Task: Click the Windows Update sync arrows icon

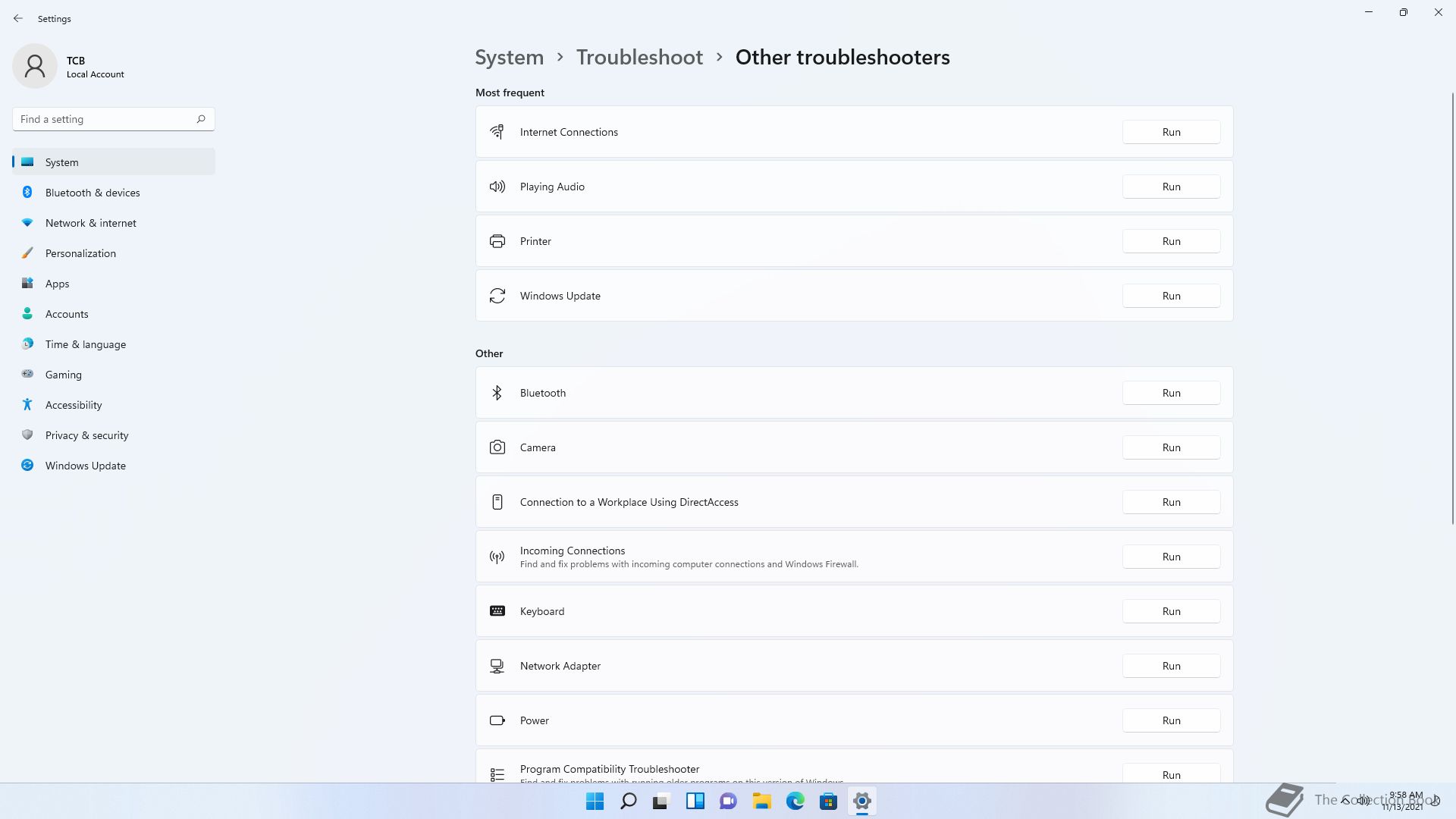Action: point(497,296)
